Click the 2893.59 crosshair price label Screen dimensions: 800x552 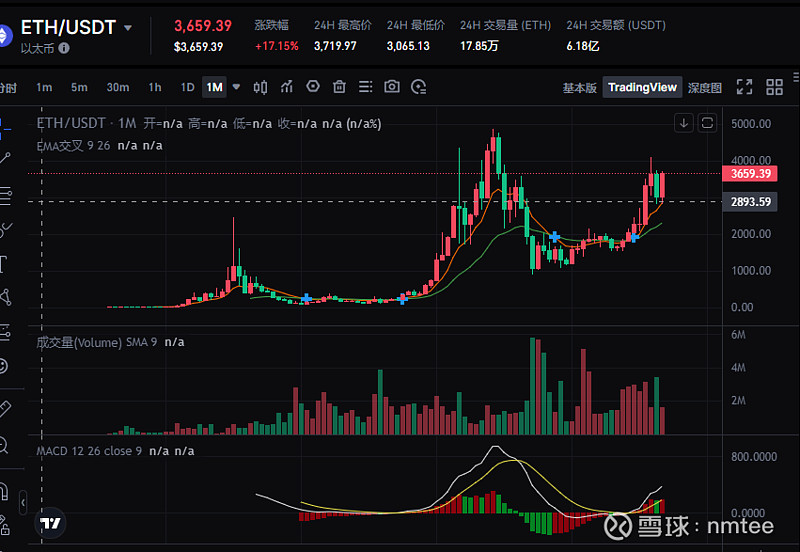[x=750, y=202]
